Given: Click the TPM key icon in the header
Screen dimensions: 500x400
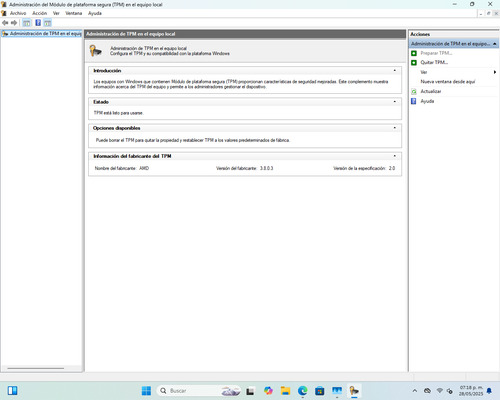Looking at the screenshot, I should pos(95,51).
